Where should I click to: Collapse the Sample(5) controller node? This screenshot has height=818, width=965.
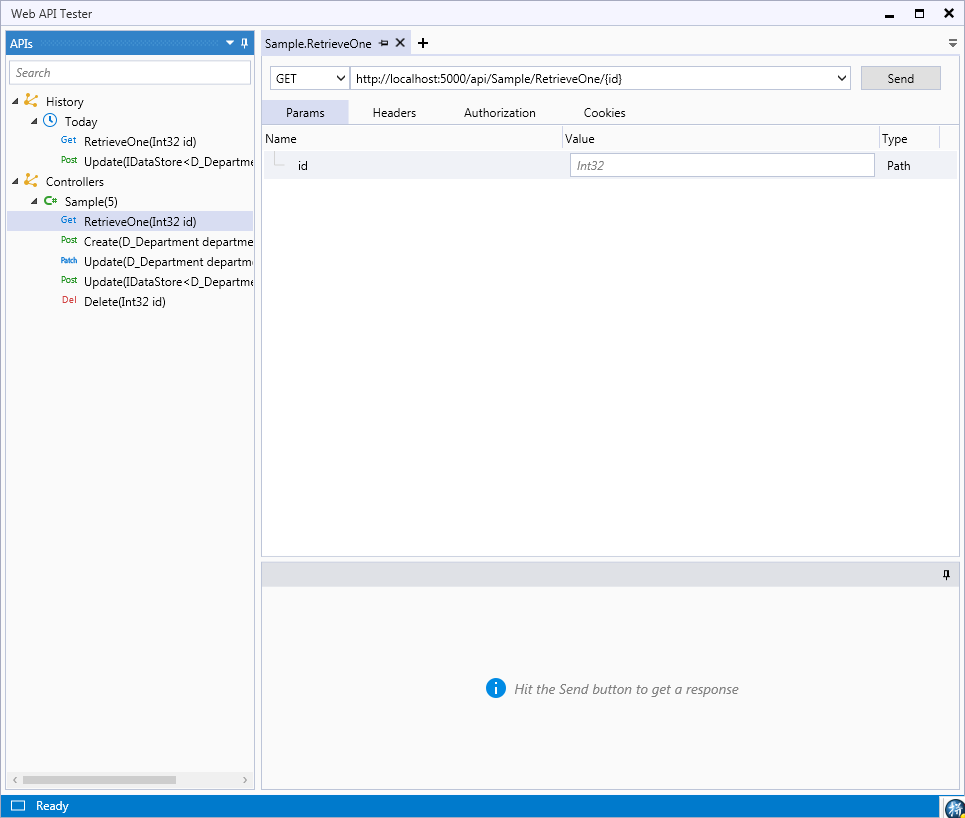(34, 201)
